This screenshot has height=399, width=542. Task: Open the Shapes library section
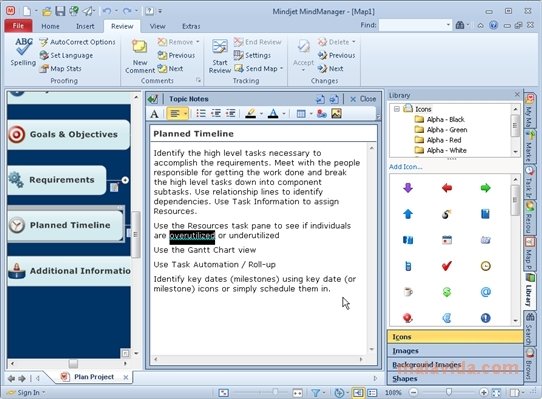coord(455,379)
